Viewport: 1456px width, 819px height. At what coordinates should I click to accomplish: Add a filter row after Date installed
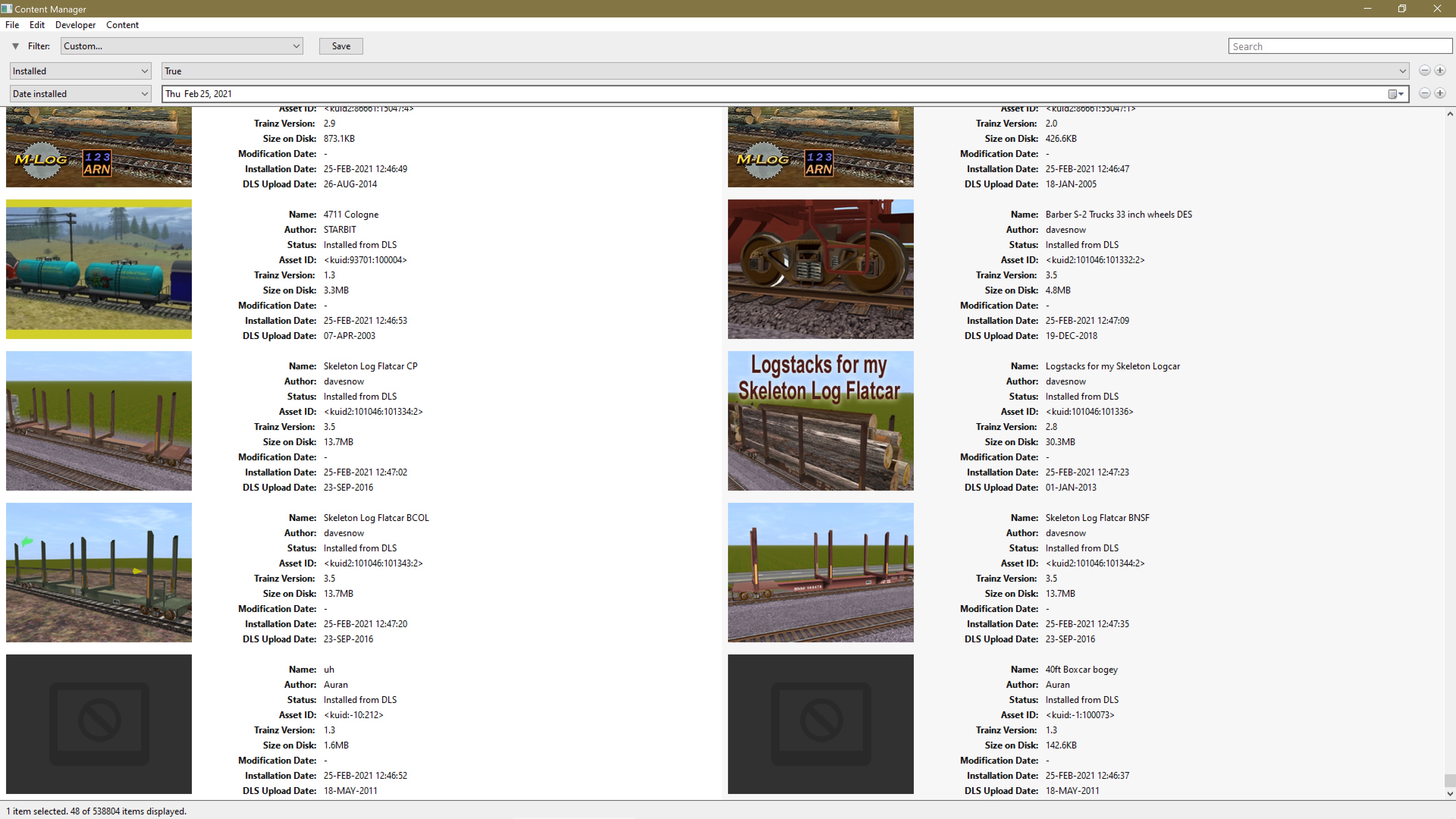(x=1440, y=93)
